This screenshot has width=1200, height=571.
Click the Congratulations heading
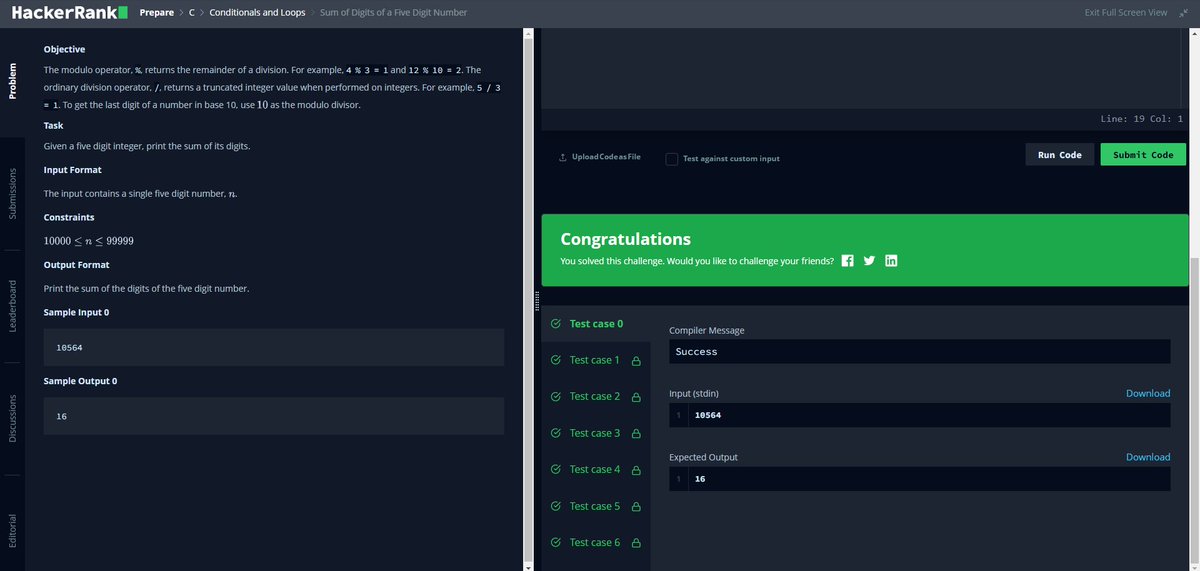click(x=625, y=239)
